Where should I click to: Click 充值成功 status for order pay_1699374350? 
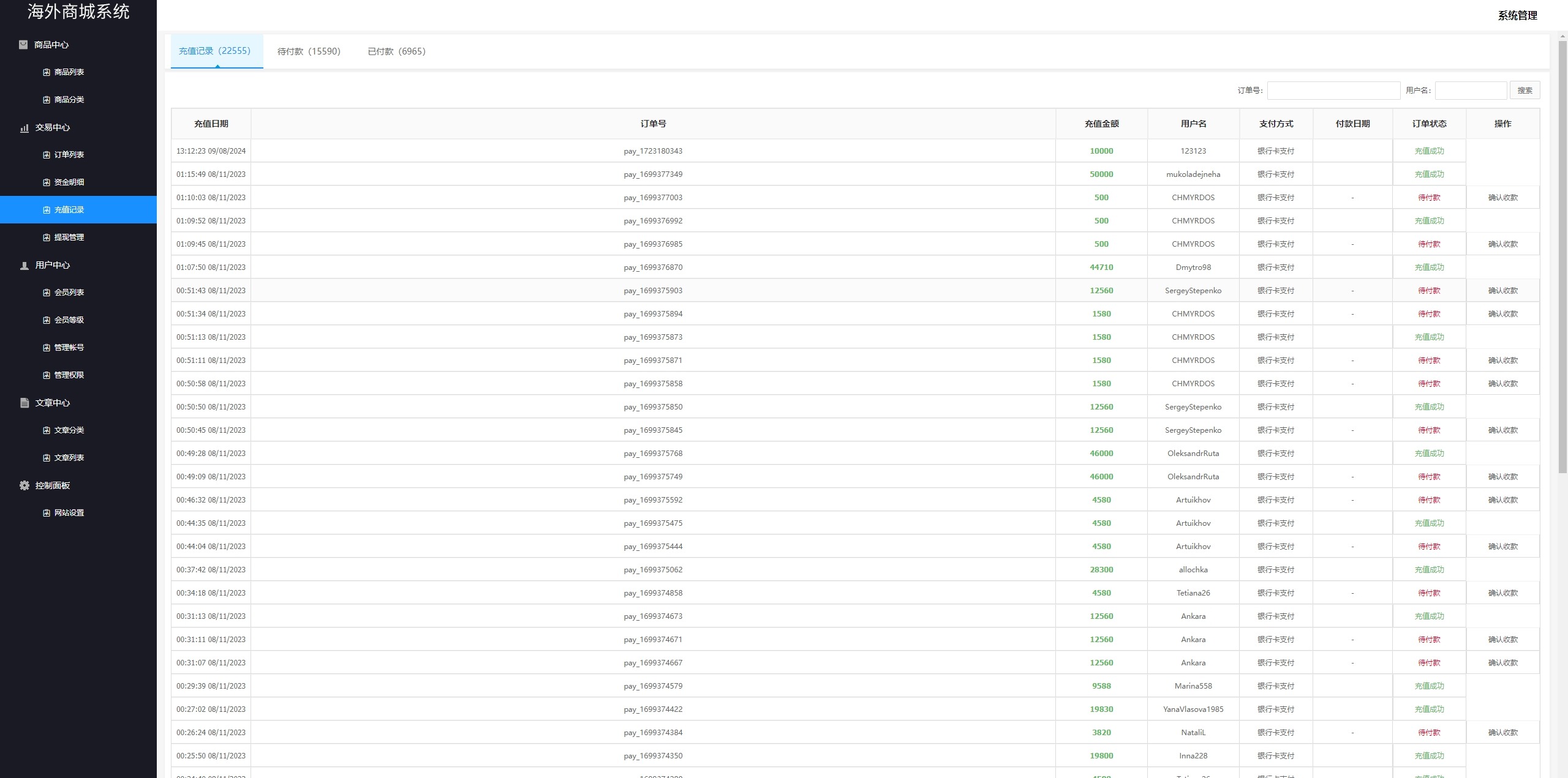pyautogui.click(x=1429, y=756)
